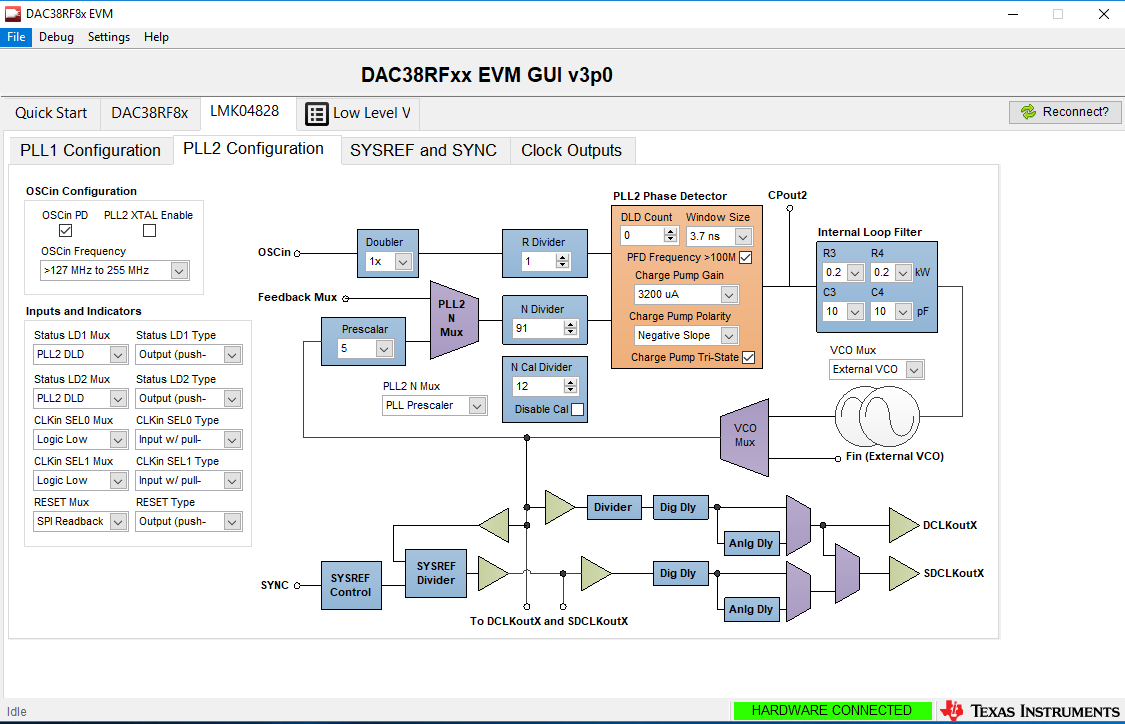Open the Prescalar value dropdown

coord(385,349)
